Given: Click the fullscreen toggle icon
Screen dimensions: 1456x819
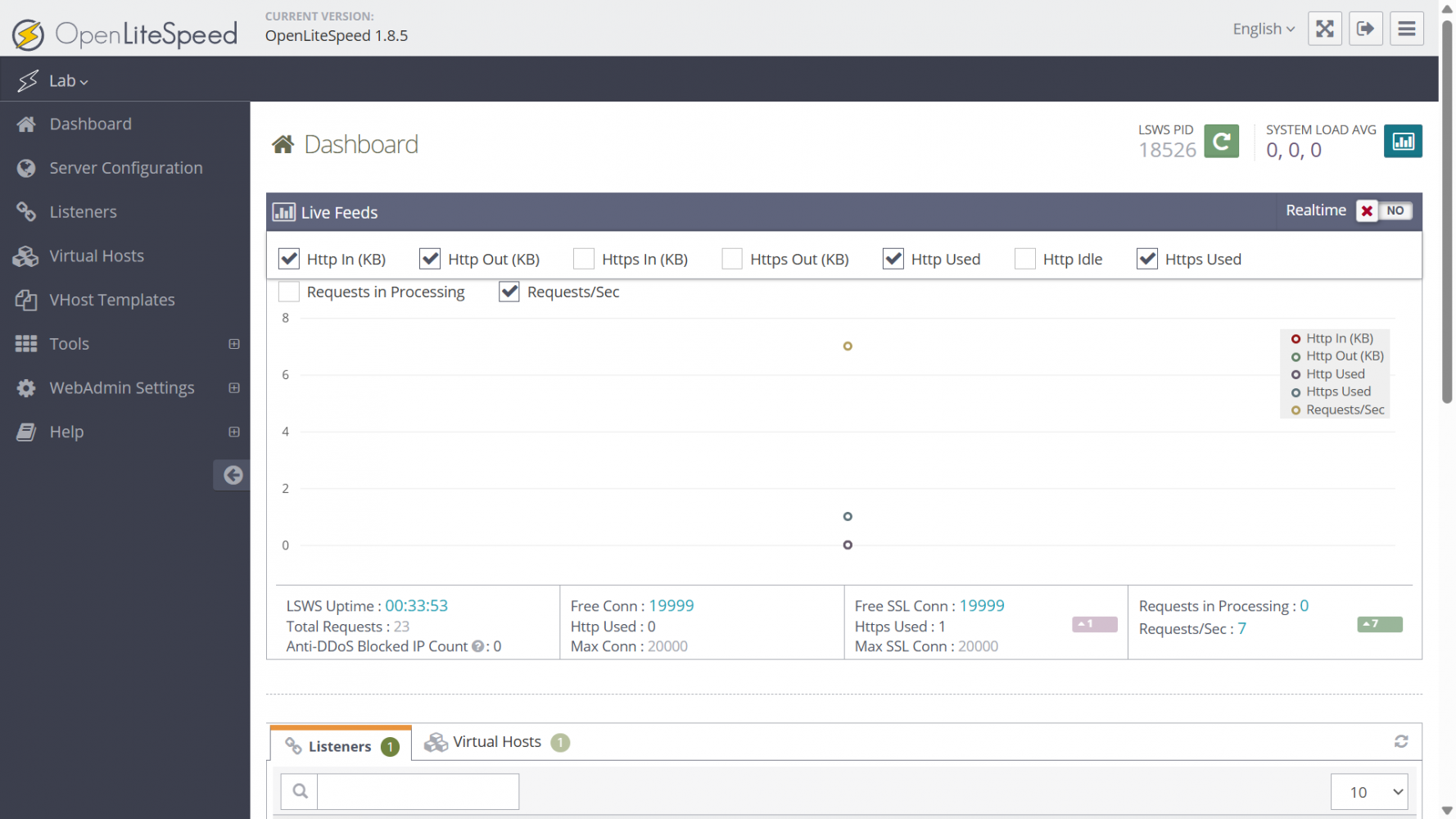Looking at the screenshot, I should tap(1324, 29).
